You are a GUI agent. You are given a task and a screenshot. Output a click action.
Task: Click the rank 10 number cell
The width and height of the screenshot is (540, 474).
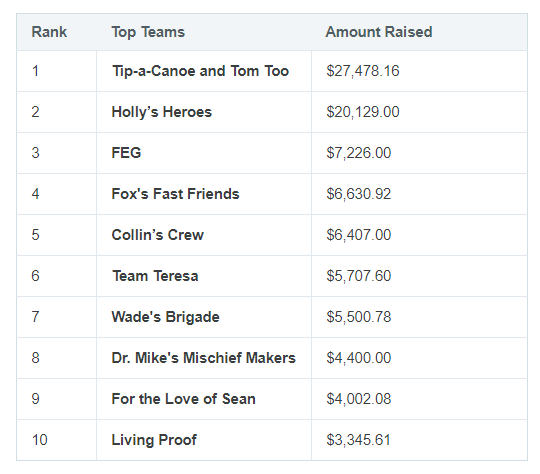[x=56, y=440]
